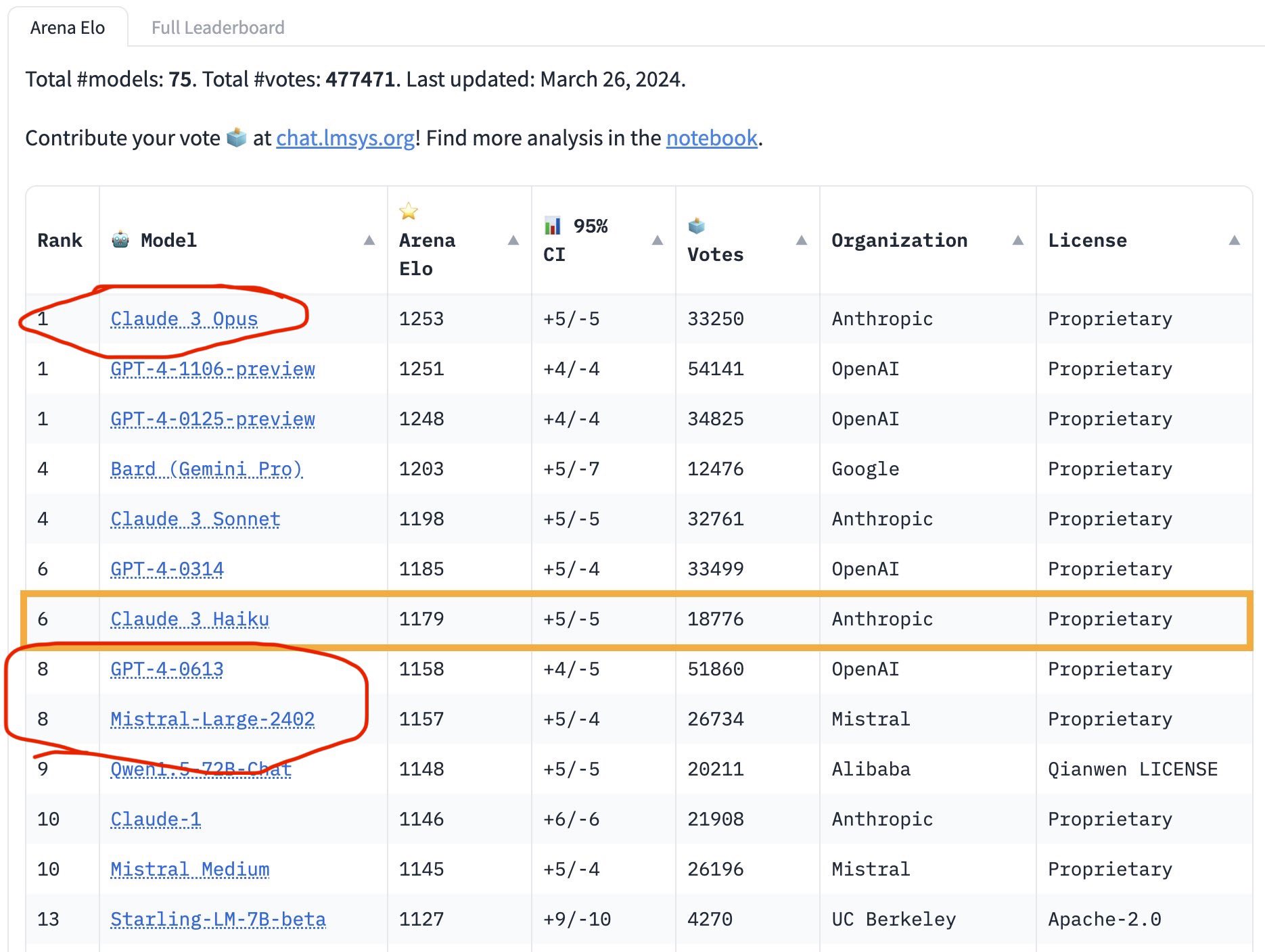Open the chat.lmsys.org link

(345, 138)
